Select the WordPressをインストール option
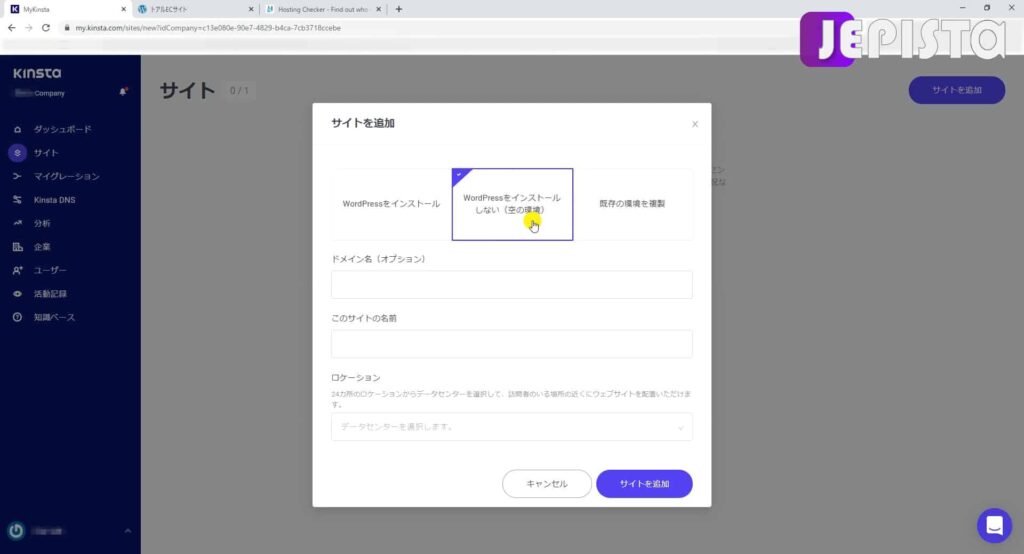1024x554 pixels. [391, 204]
